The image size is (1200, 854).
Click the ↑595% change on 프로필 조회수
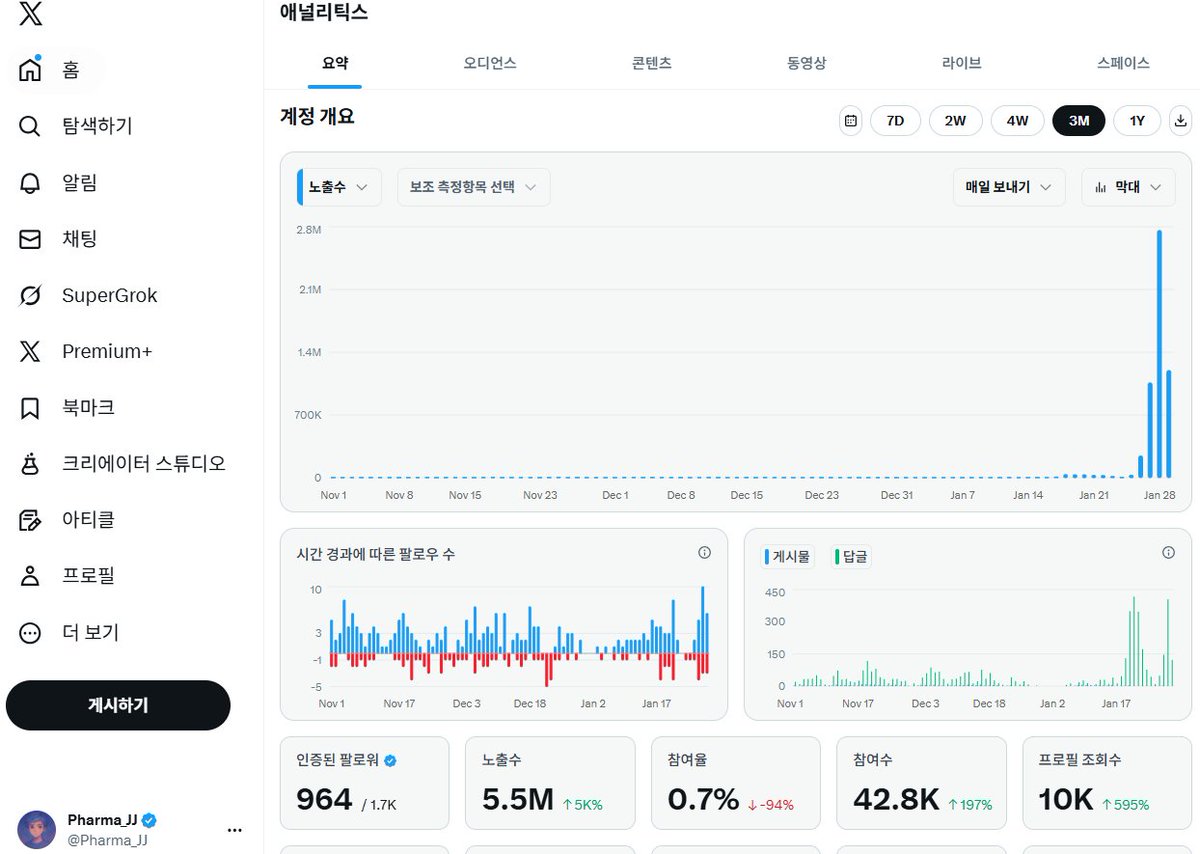(x=1125, y=804)
